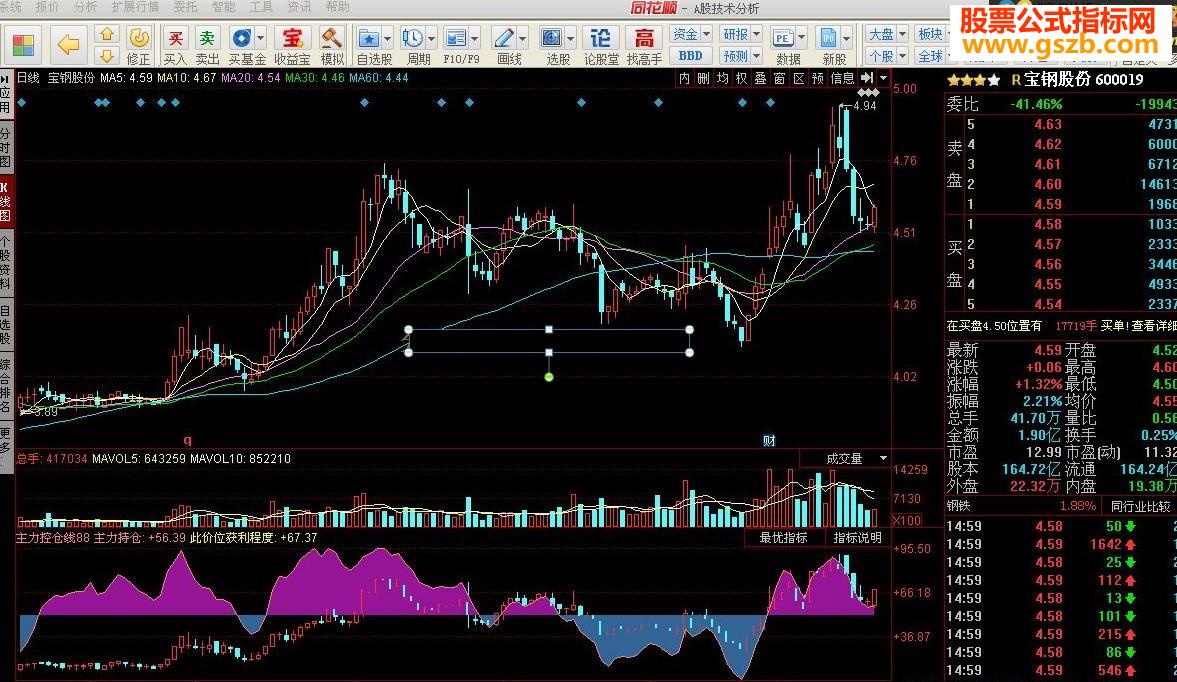The width and height of the screenshot is (1177, 682).
Task: Click the q marker below candlesticks
Action: (188, 440)
